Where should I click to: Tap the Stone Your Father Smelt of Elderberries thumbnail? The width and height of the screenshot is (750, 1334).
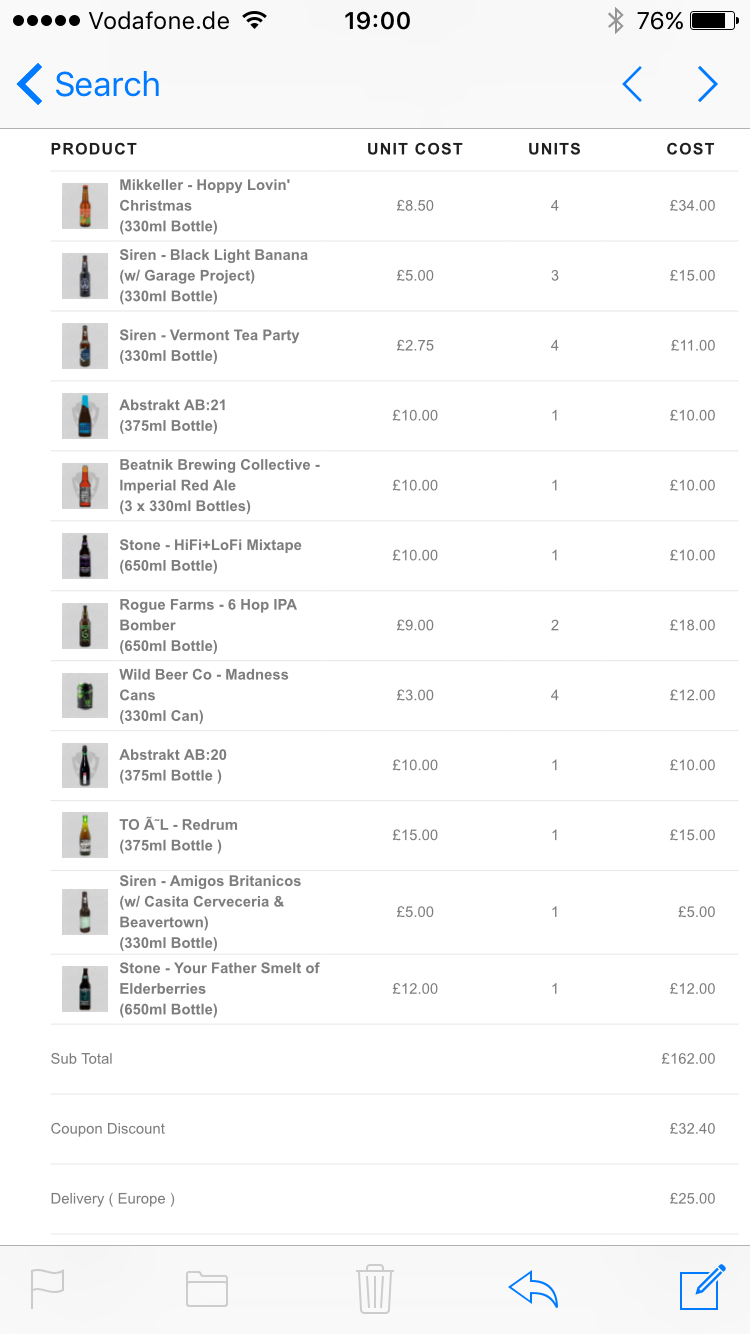[x=85, y=989]
